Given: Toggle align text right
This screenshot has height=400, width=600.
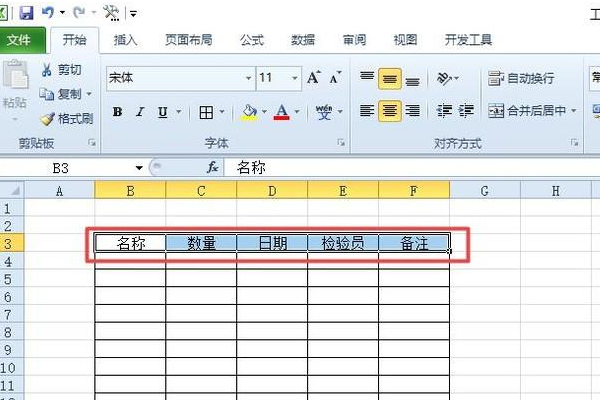Looking at the screenshot, I should pyautogui.click(x=412, y=111).
